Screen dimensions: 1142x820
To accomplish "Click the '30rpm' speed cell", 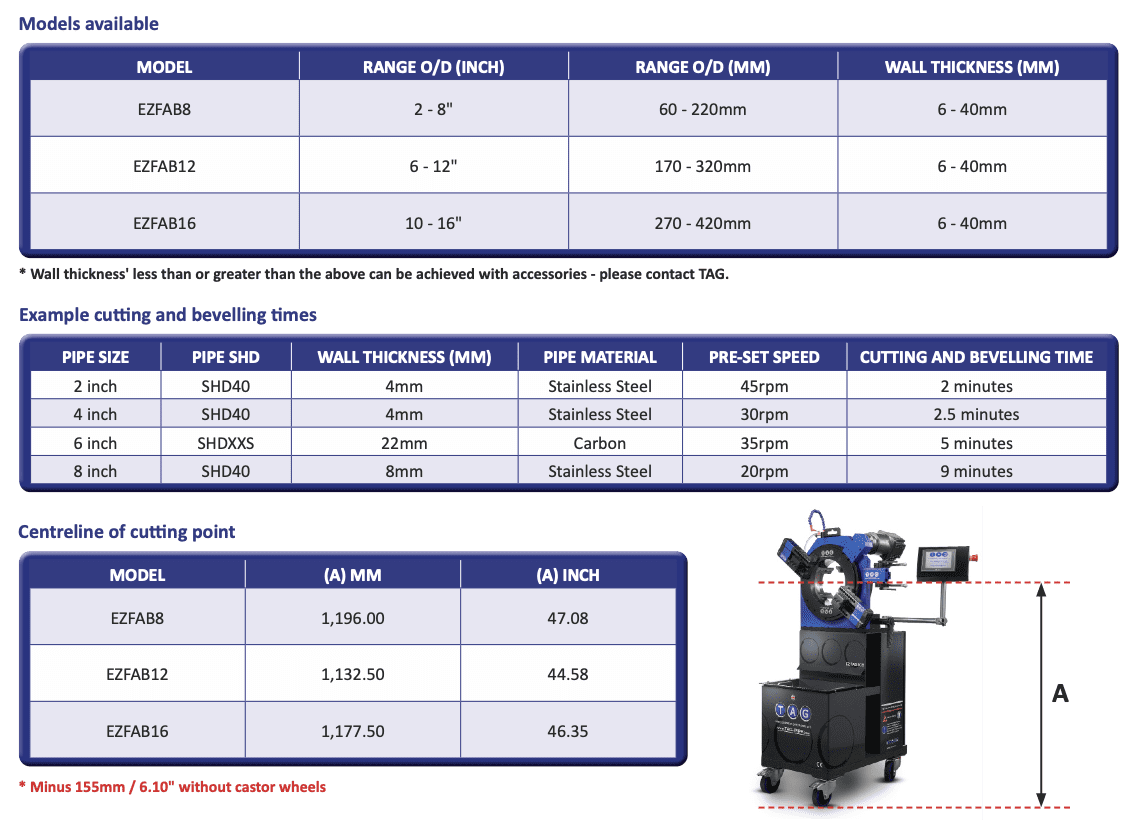I will click(x=764, y=414).
